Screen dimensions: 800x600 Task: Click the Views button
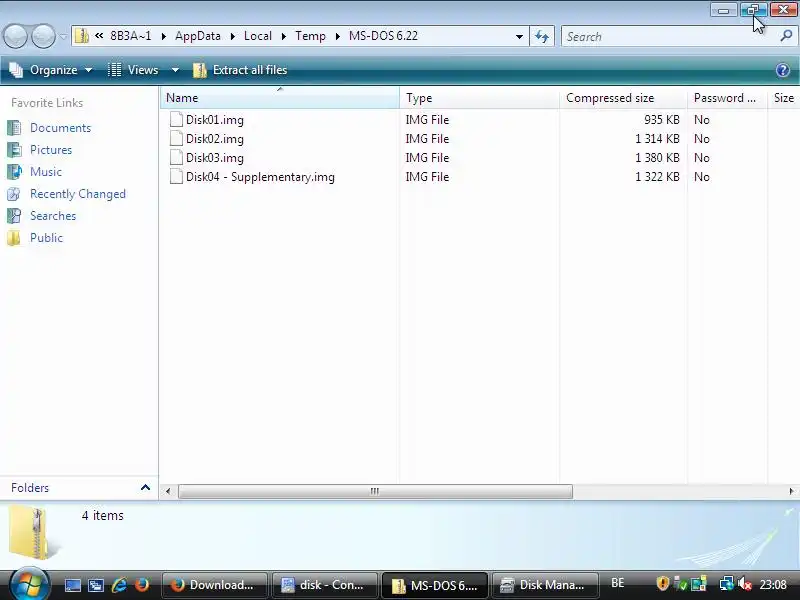click(134, 70)
